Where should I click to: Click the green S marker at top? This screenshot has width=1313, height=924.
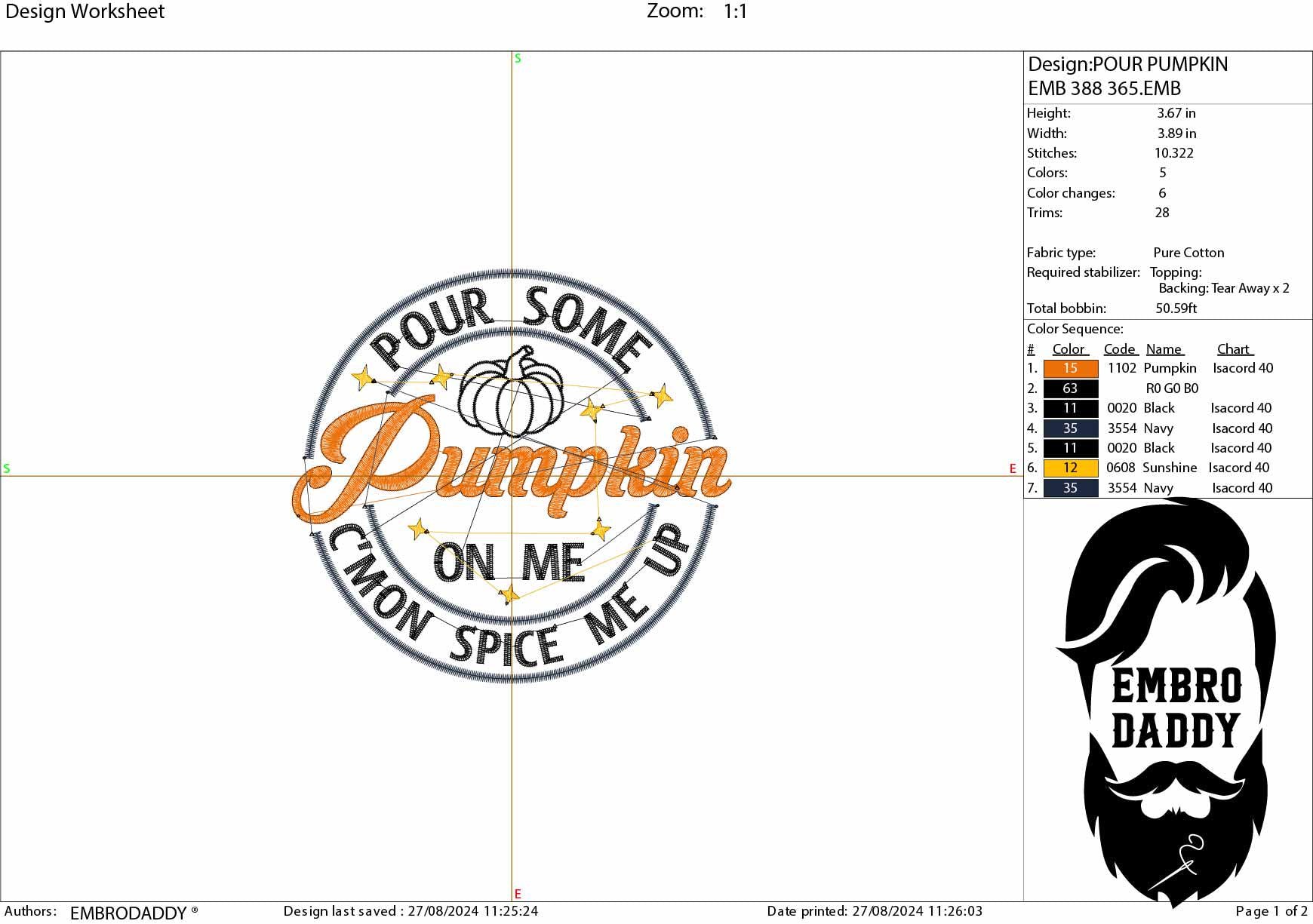(x=518, y=58)
